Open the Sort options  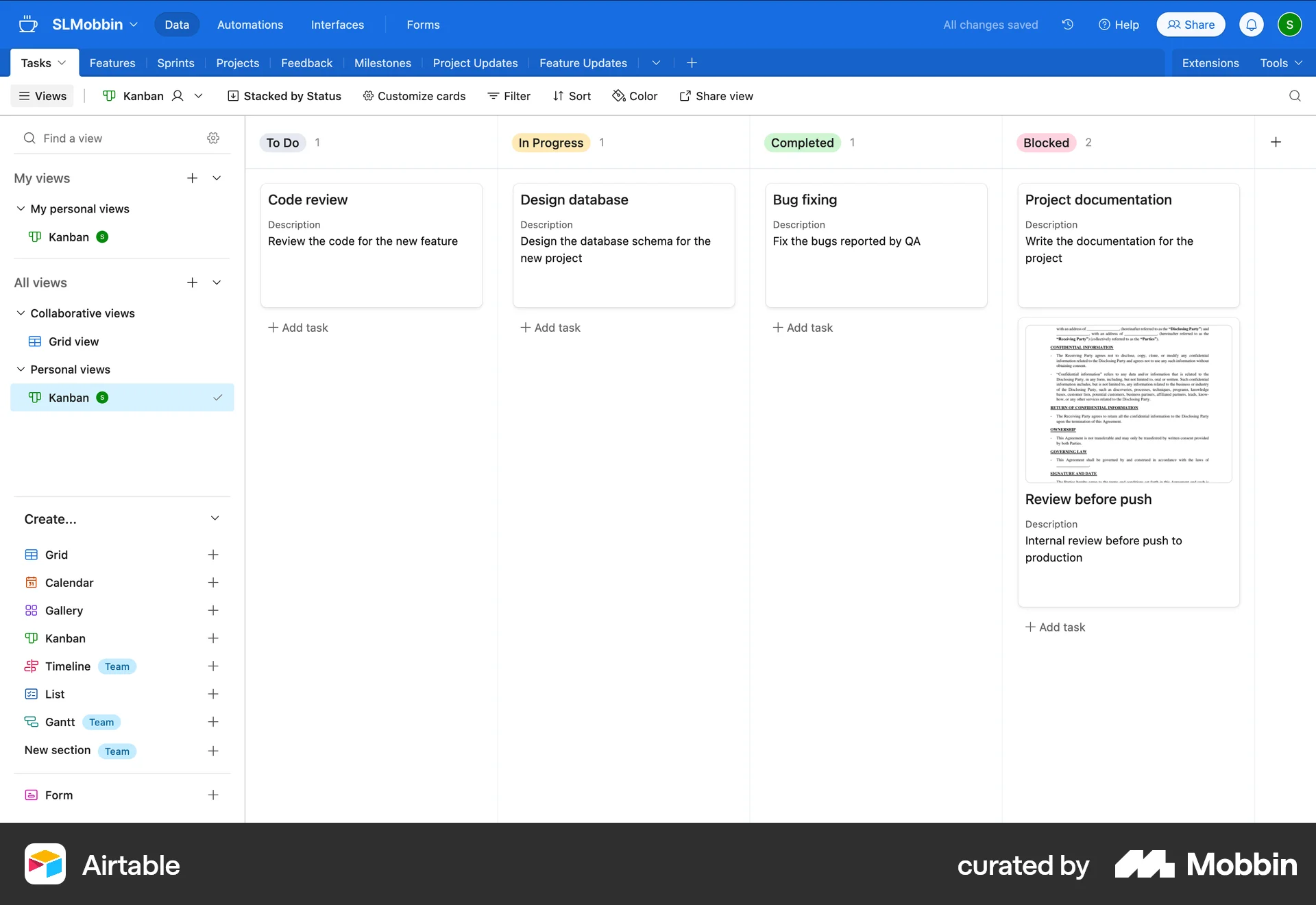coord(572,96)
